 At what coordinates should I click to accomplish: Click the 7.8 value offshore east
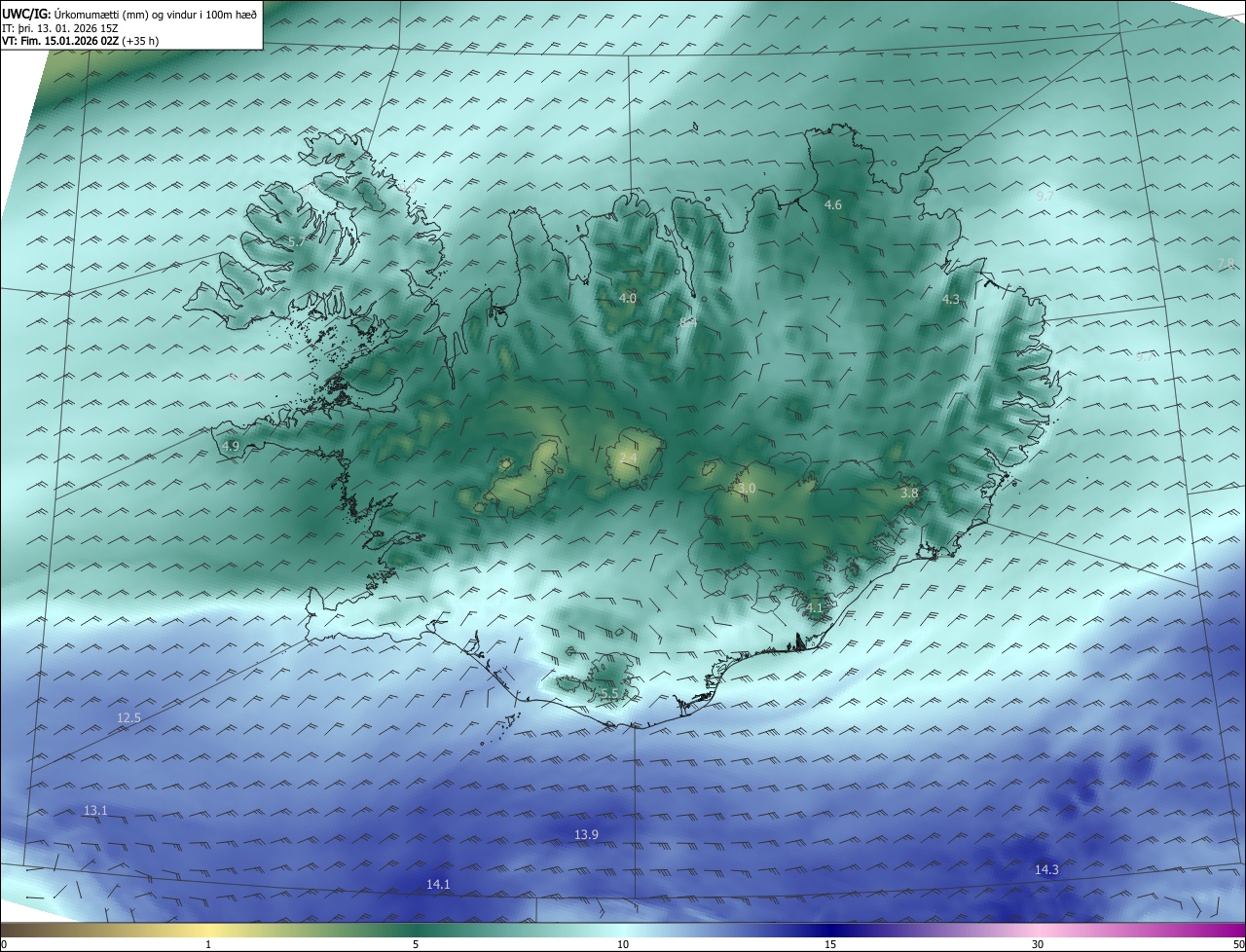(1227, 263)
